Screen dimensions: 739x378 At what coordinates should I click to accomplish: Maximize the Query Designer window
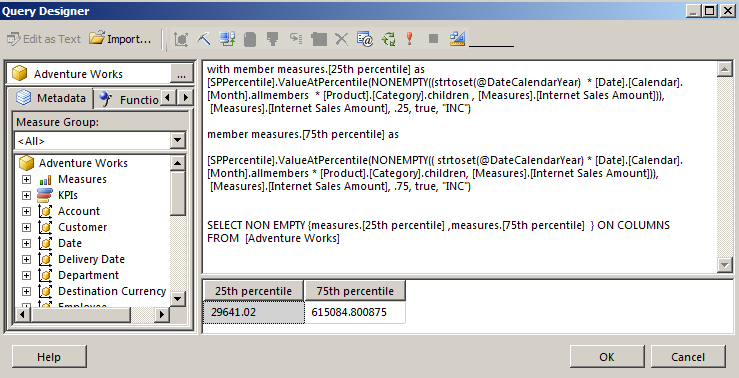tap(710, 10)
